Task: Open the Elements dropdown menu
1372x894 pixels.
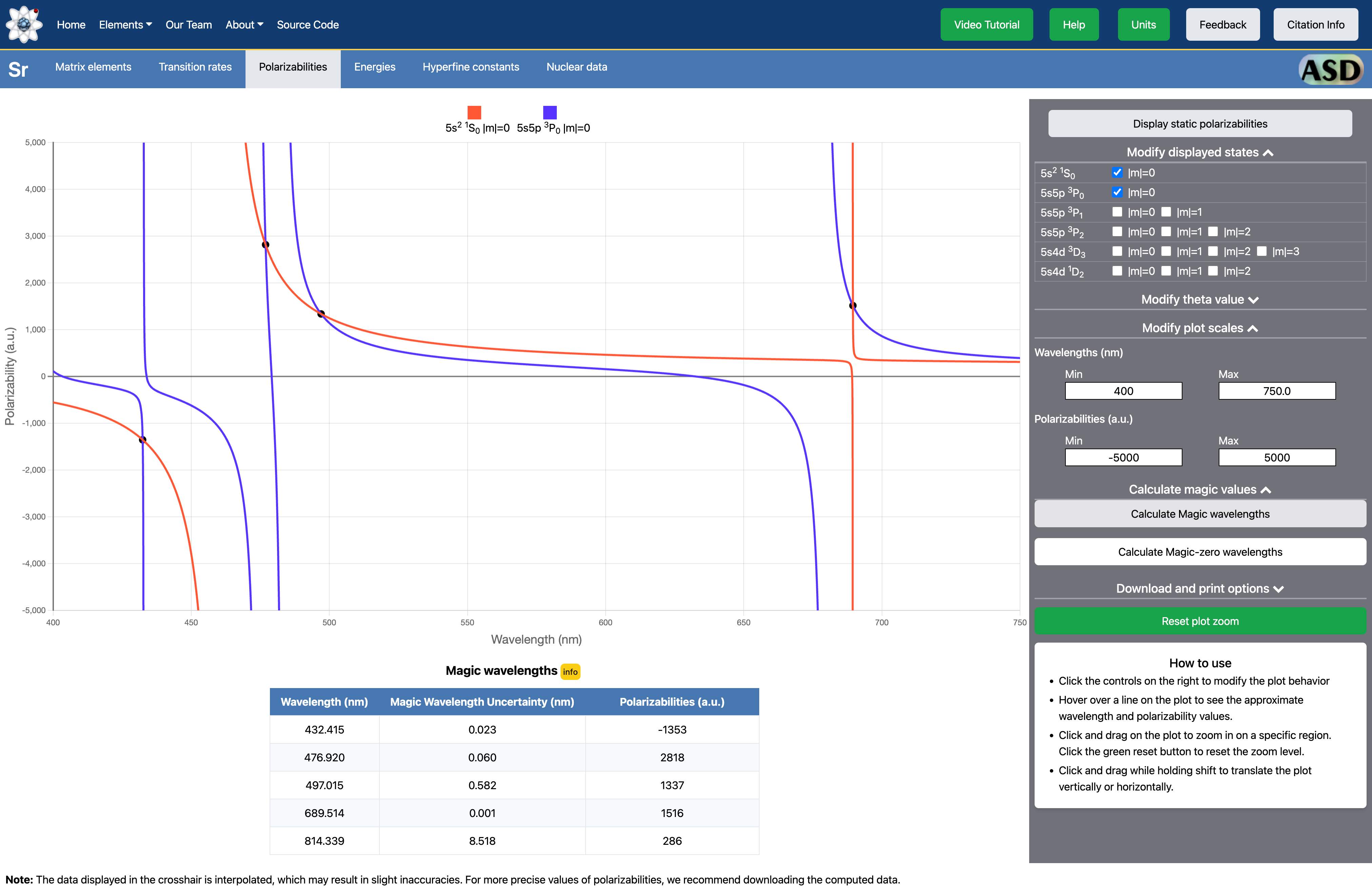Action: [x=125, y=25]
